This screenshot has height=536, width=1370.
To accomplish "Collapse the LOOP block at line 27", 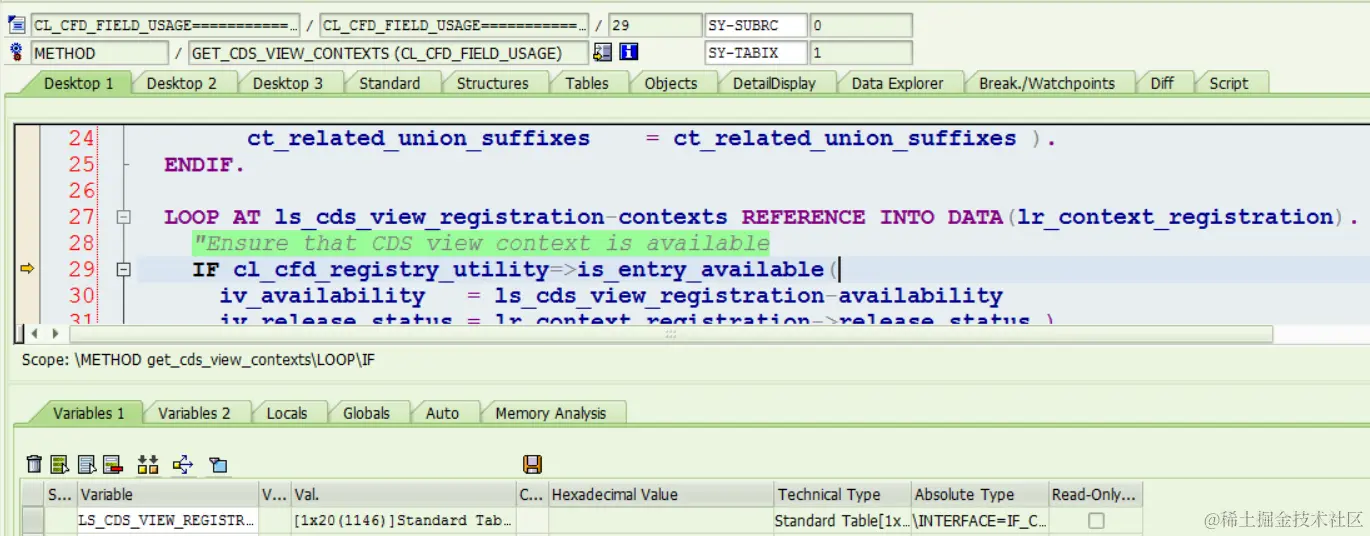I will coord(124,217).
